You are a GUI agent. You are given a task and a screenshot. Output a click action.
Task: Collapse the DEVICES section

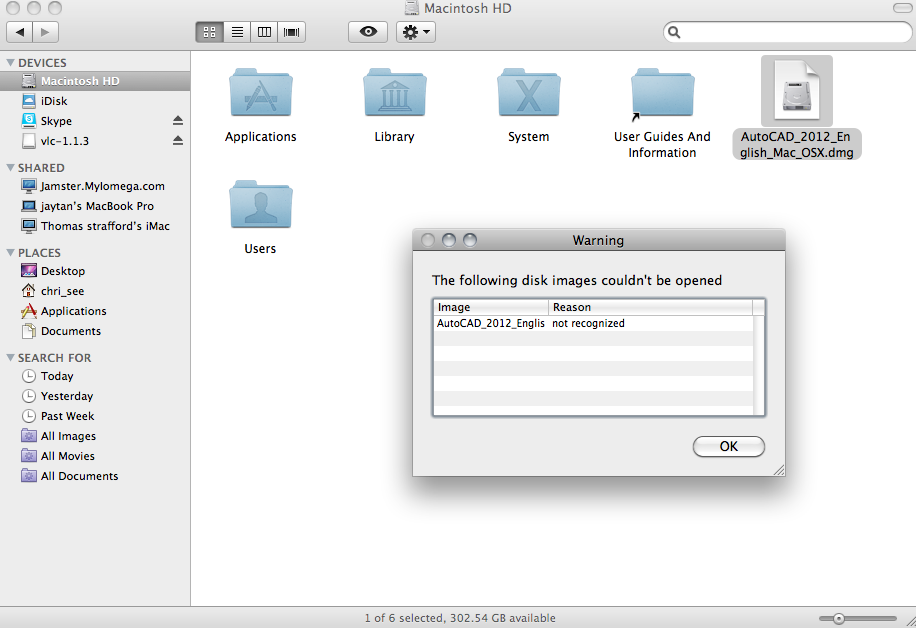pos(10,63)
